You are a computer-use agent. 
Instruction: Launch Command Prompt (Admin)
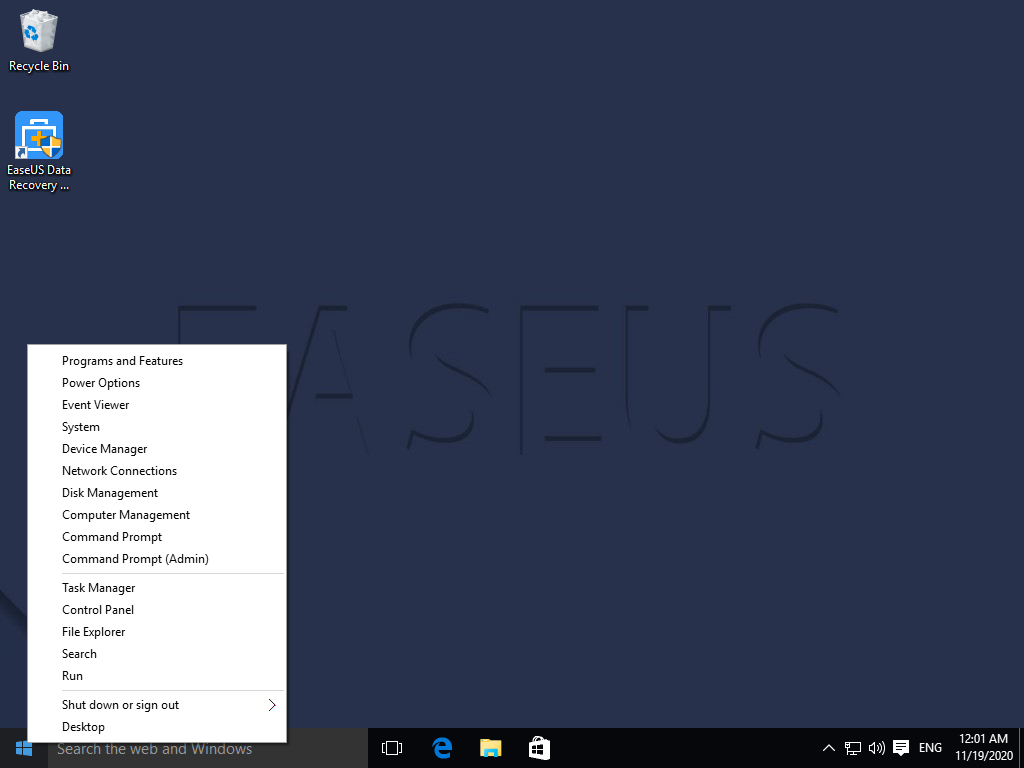click(x=157, y=559)
